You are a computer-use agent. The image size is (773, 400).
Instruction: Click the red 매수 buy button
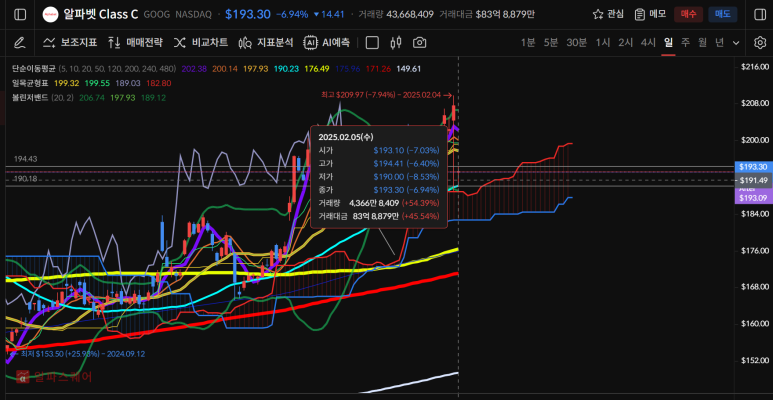(x=688, y=14)
